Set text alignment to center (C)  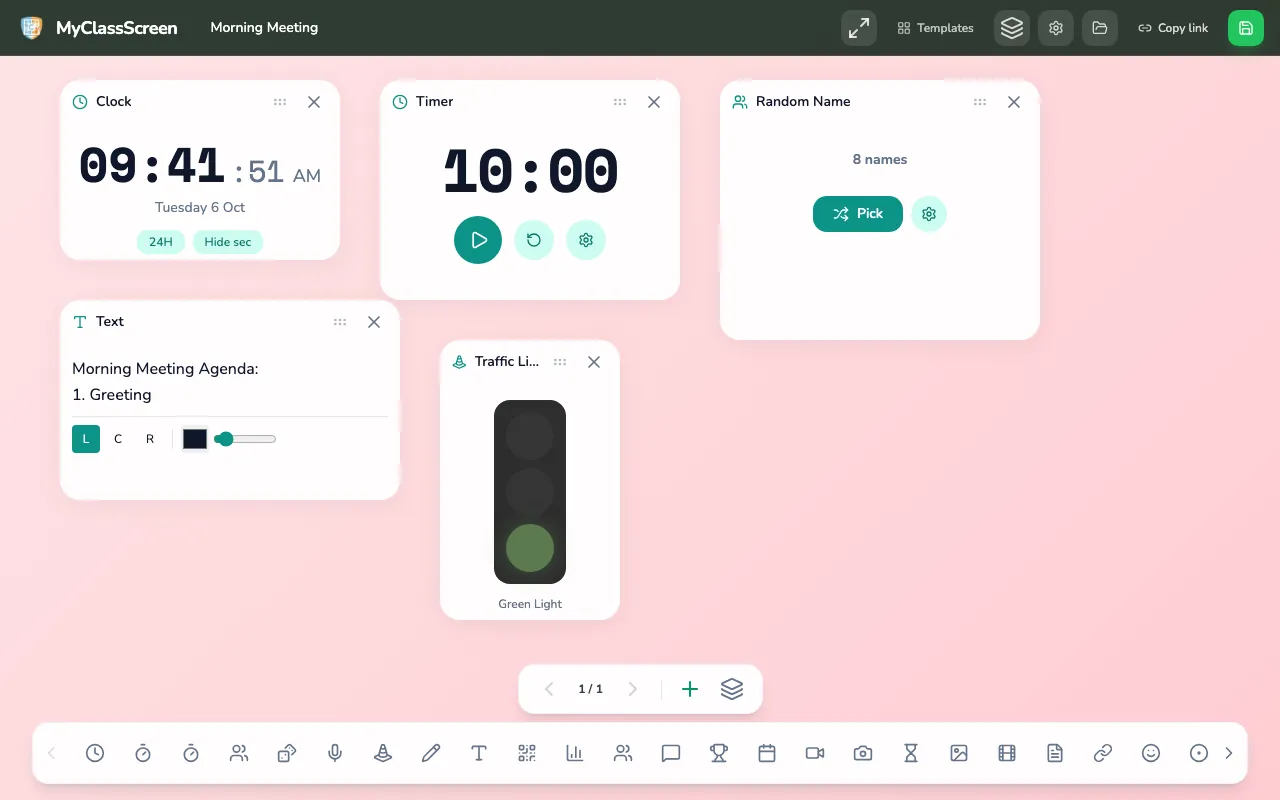click(118, 439)
